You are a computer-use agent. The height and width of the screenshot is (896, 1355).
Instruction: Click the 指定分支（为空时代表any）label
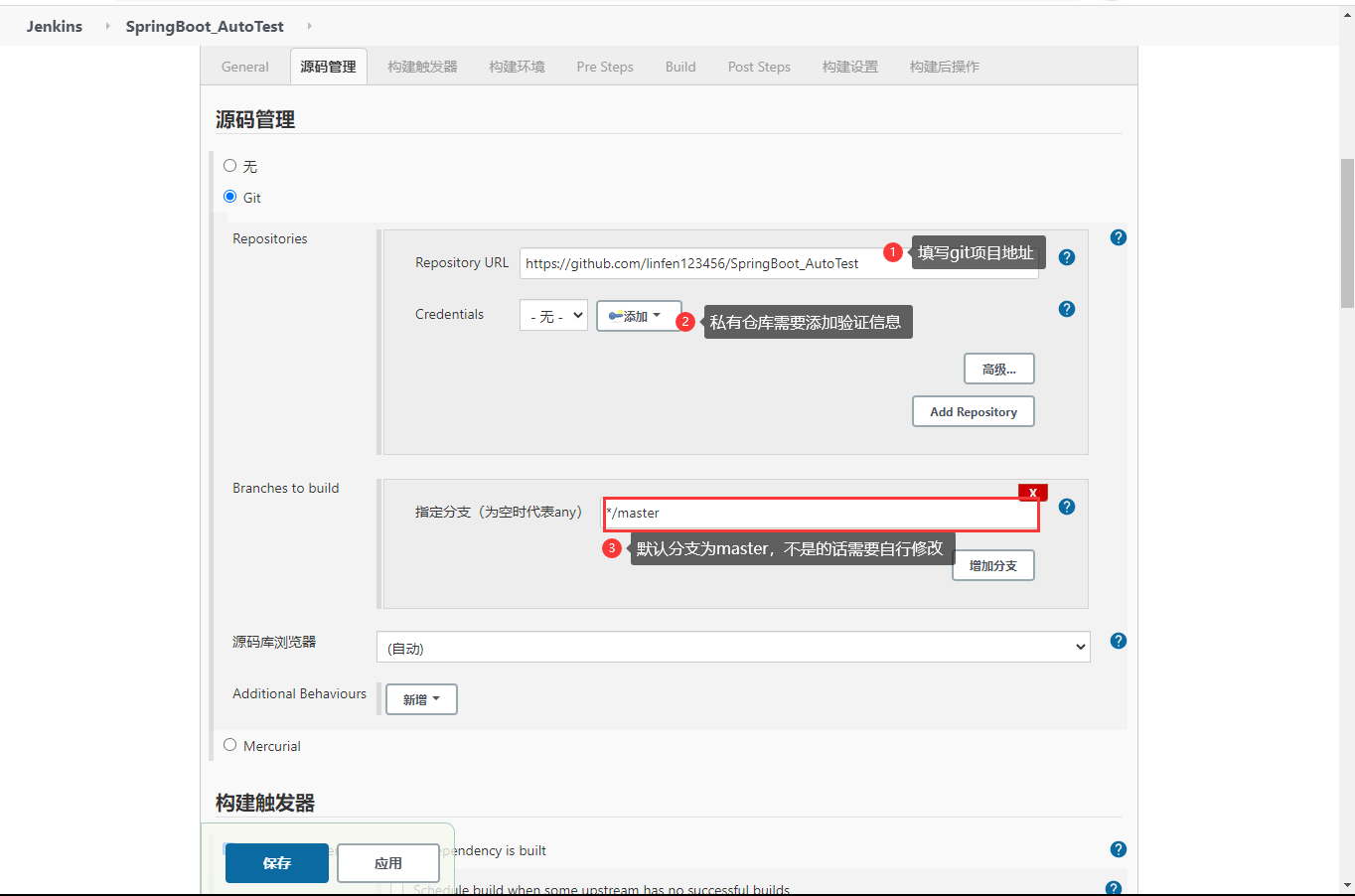[499, 512]
